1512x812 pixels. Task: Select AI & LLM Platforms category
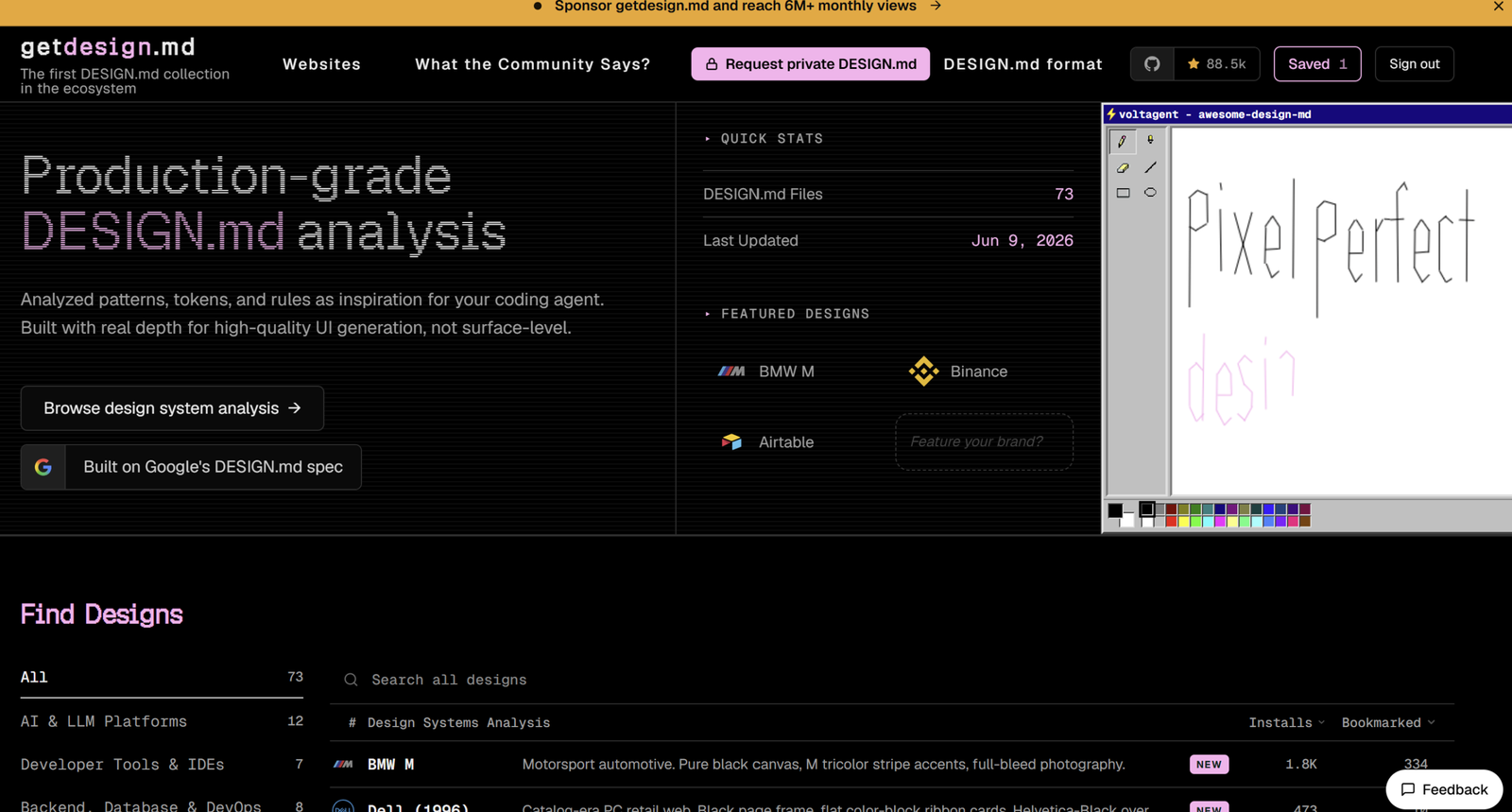coord(162,721)
